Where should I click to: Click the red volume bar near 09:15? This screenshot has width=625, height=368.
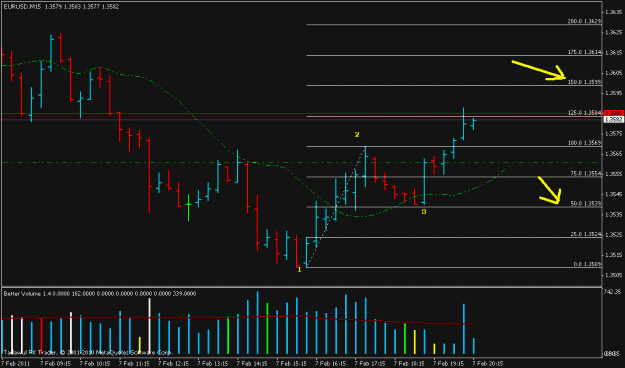41,336
